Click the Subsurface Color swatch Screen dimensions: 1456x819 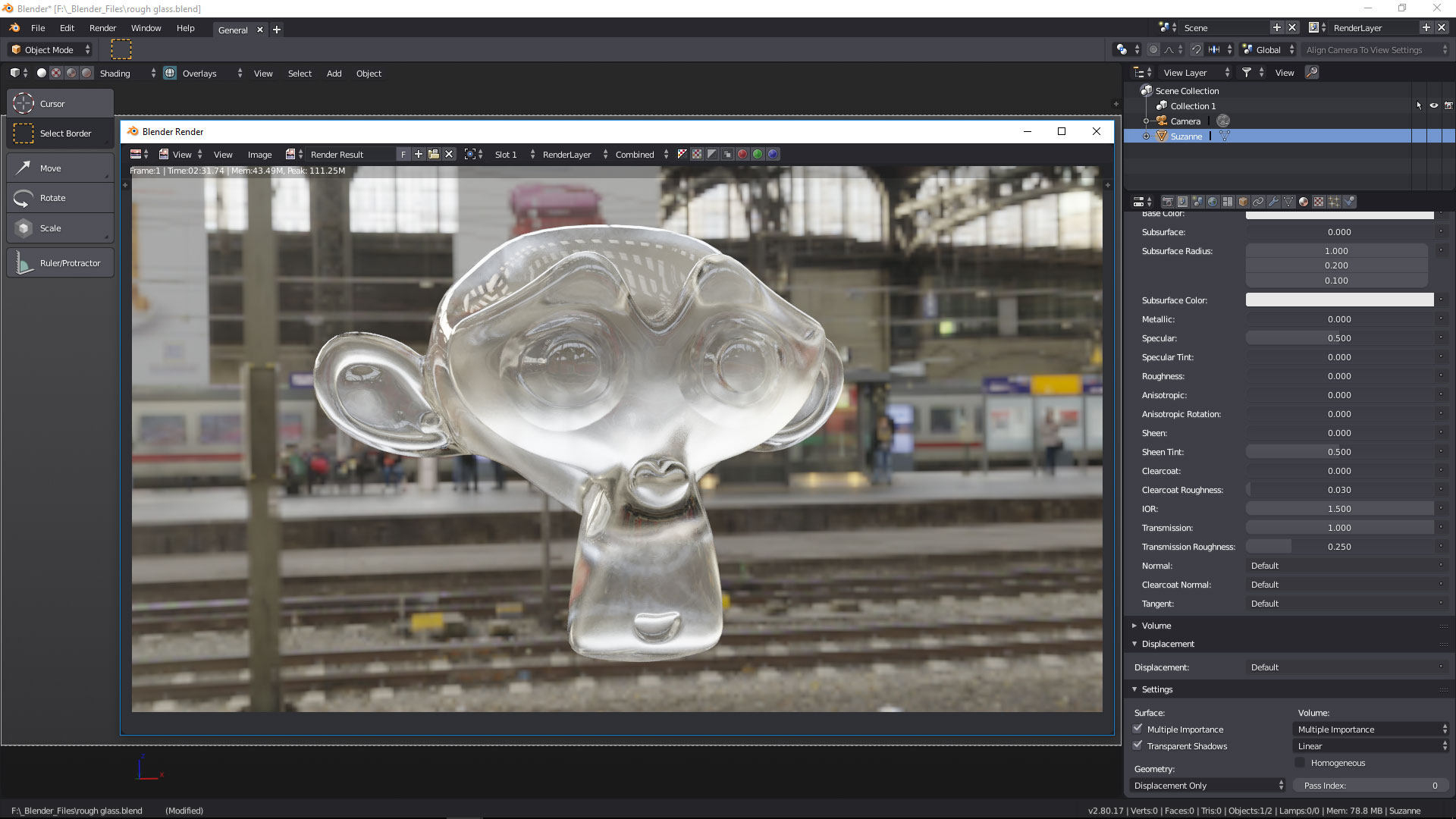coord(1339,300)
